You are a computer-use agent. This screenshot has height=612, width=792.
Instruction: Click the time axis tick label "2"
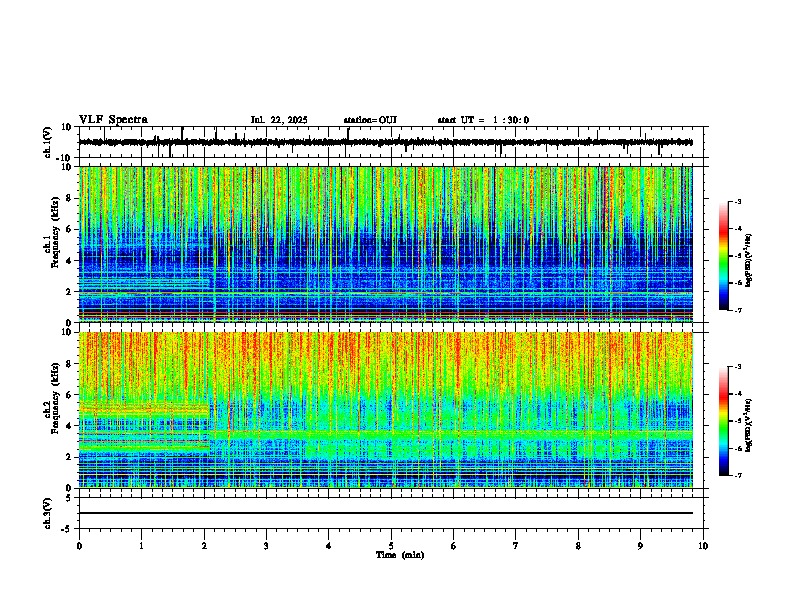(x=204, y=546)
